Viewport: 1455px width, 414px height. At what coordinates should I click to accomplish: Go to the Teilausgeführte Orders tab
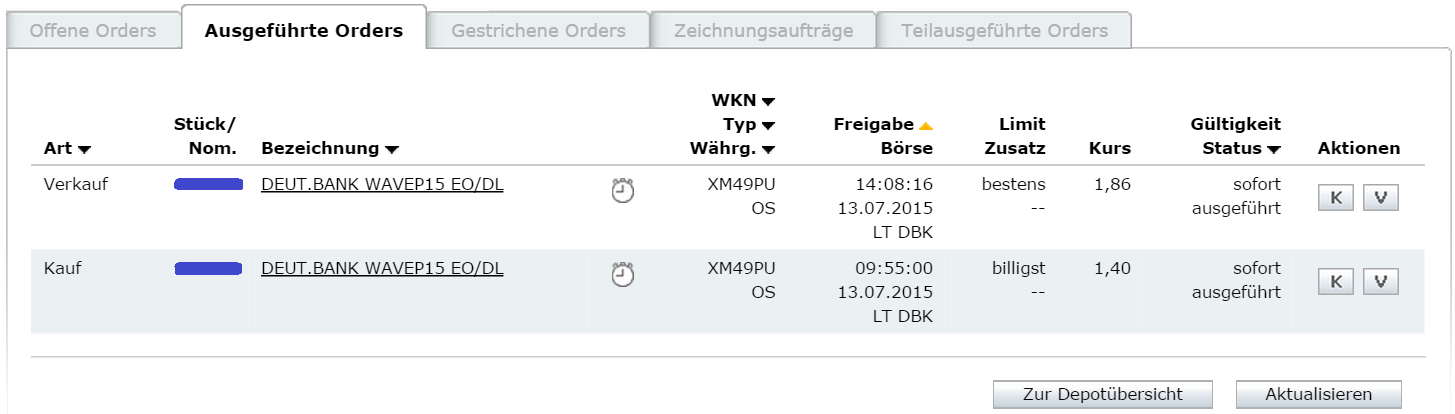(x=1004, y=31)
